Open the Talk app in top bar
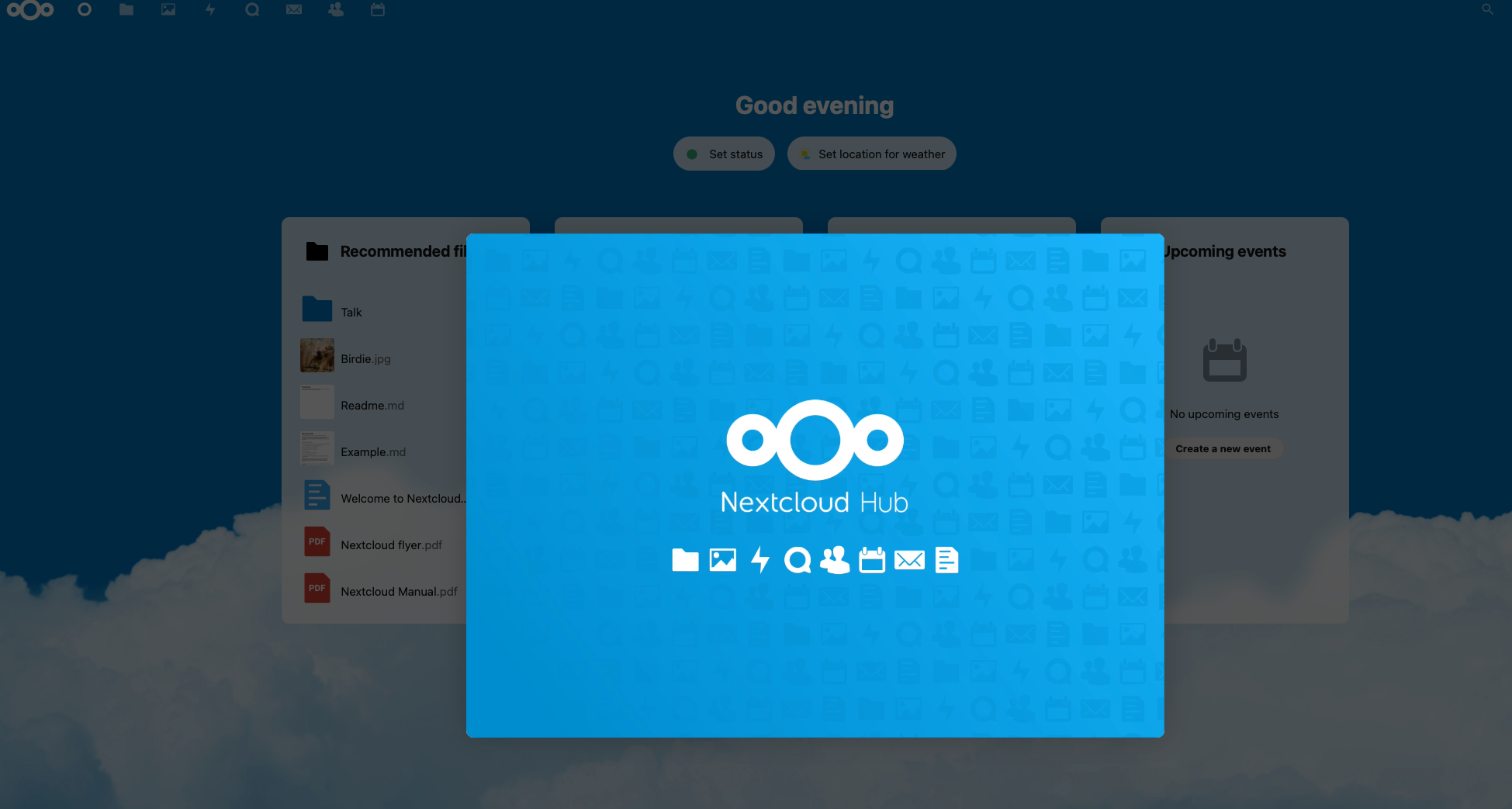1512x809 pixels. tap(252, 9)
